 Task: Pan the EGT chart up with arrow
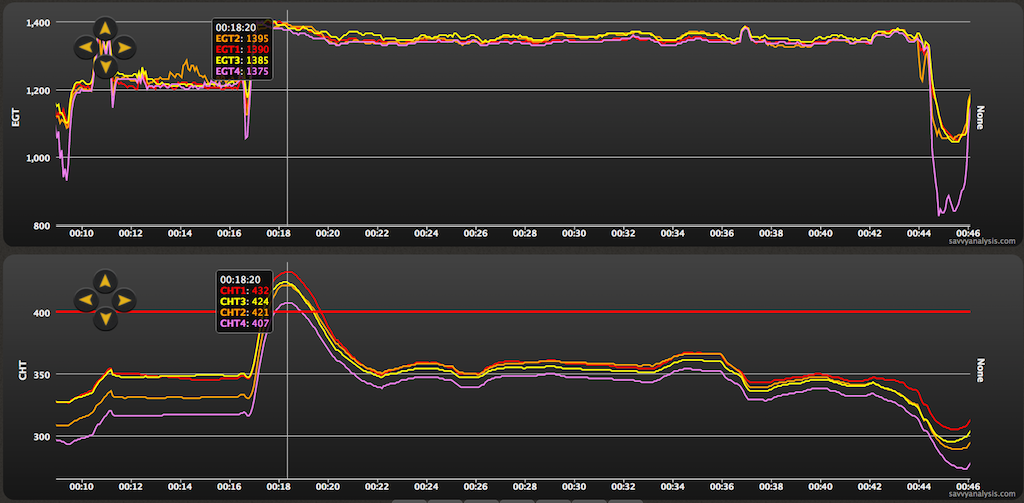(x=104, y=27)
